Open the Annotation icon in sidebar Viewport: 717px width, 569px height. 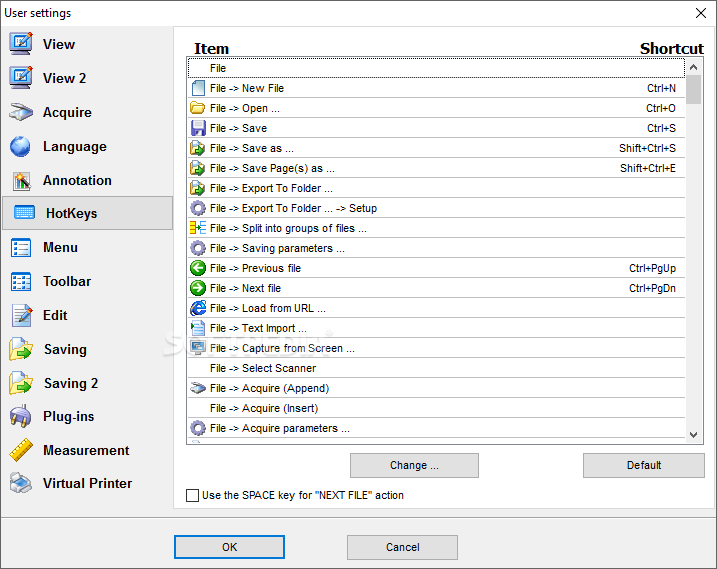(21, 181)
